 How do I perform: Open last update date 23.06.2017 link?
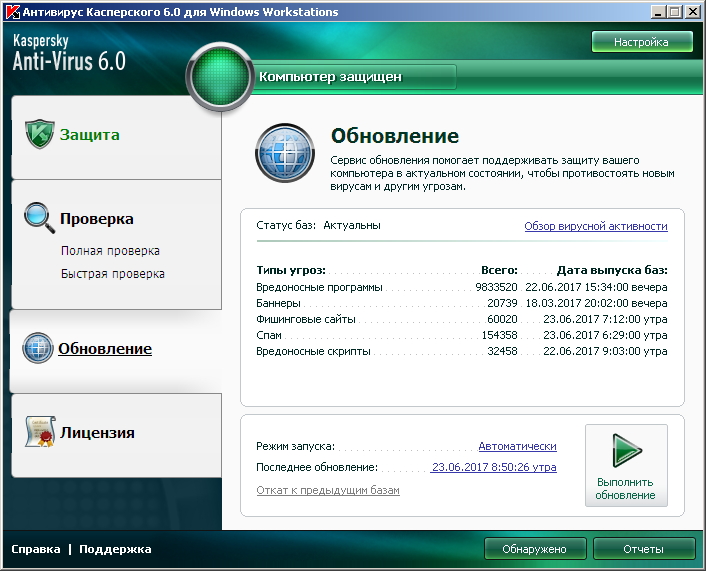(494, 467)
